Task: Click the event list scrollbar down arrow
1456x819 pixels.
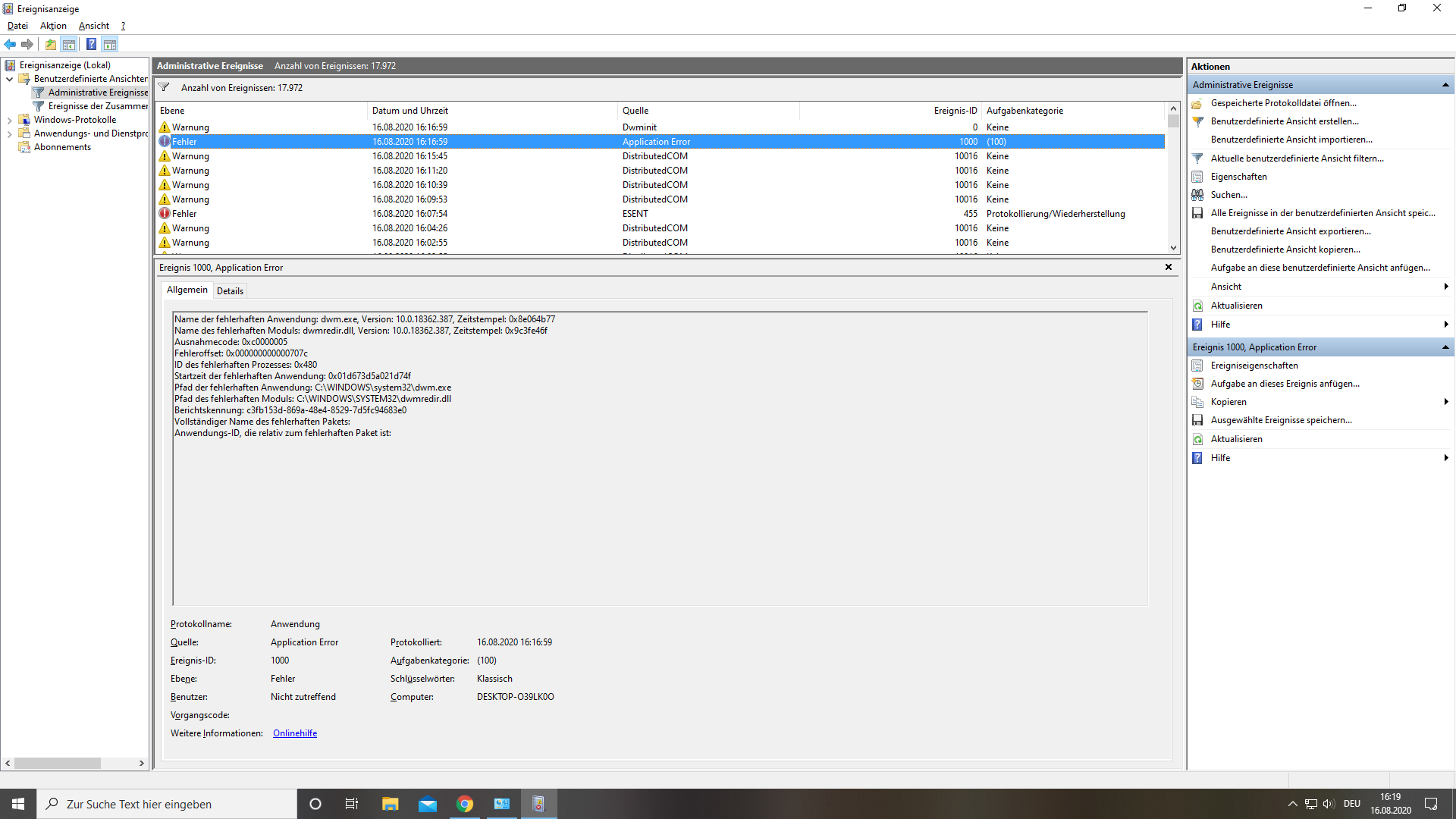Action: point(1173,248)
